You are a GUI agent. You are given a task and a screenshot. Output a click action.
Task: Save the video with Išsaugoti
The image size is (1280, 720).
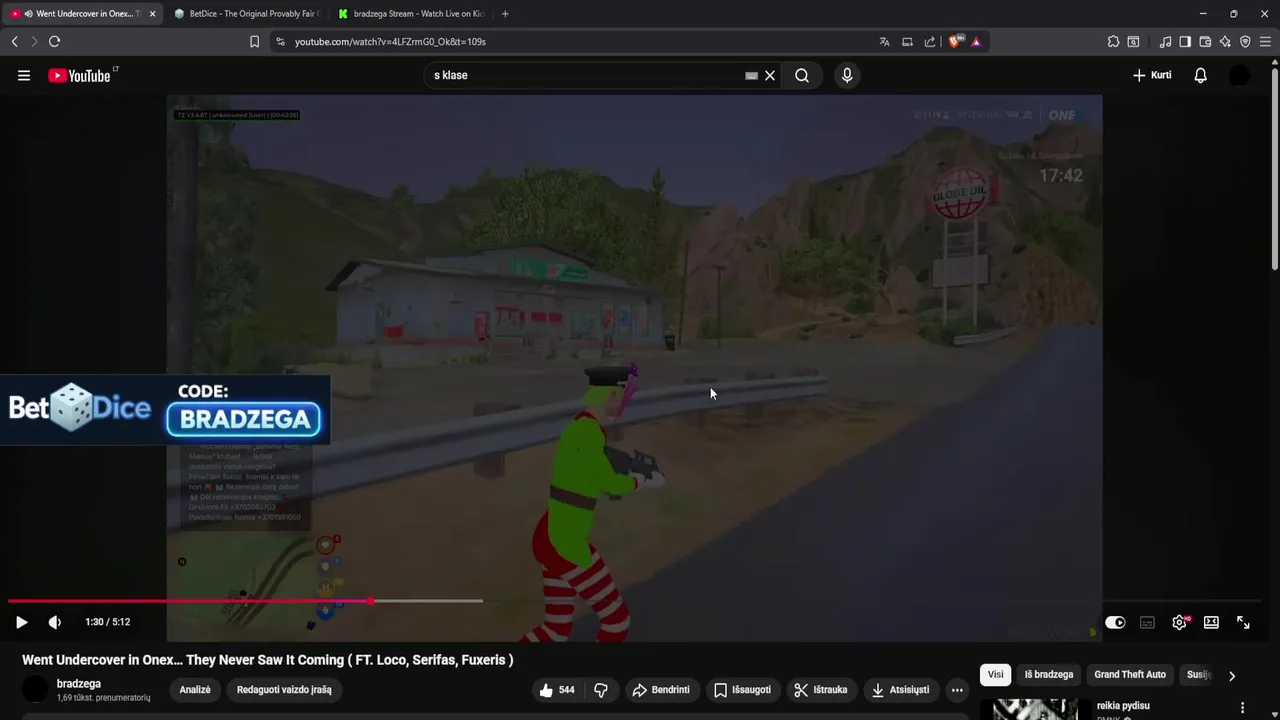tap(743, 690)
